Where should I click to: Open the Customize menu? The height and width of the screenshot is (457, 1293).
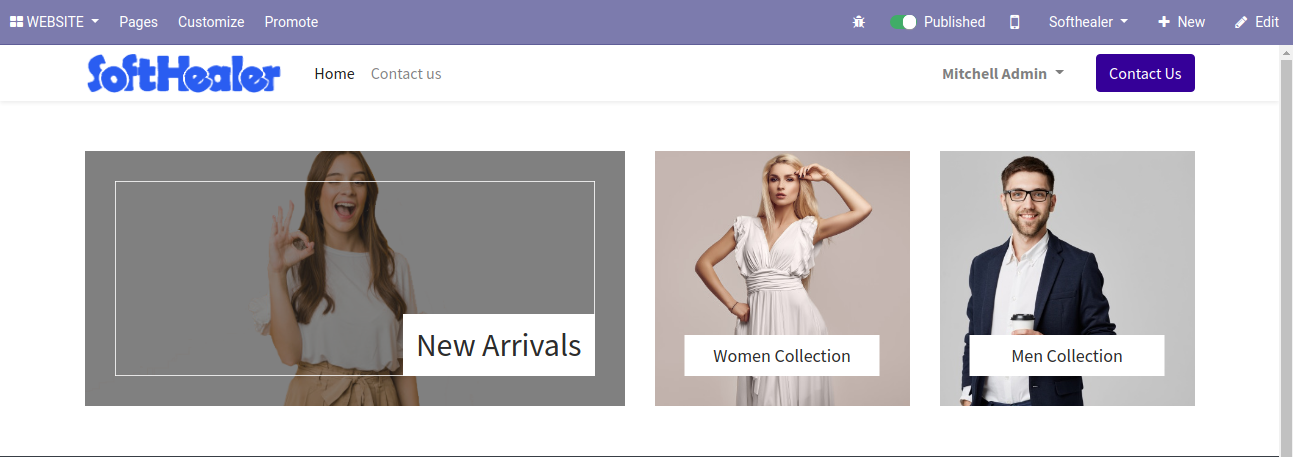[211, 22]
